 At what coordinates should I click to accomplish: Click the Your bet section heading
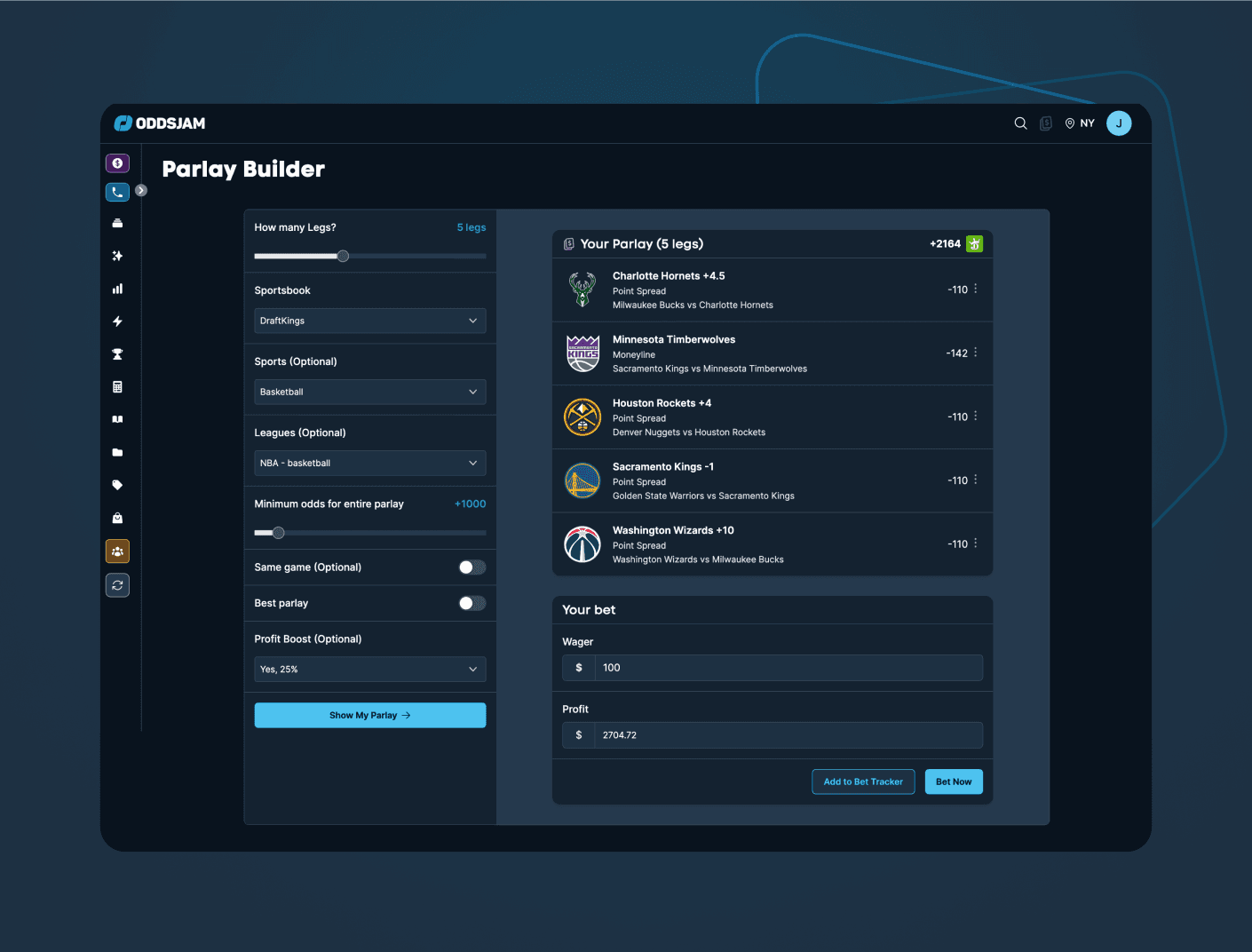[589, 610]
